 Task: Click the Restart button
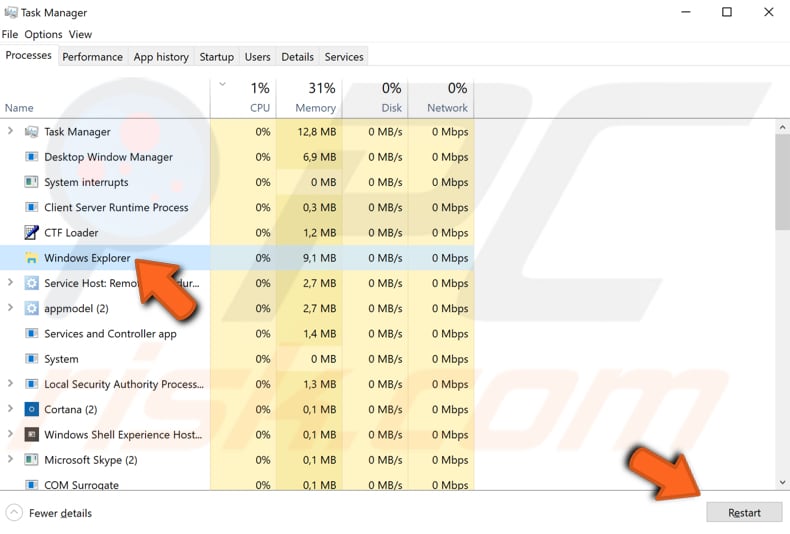[x=744, y=512]
